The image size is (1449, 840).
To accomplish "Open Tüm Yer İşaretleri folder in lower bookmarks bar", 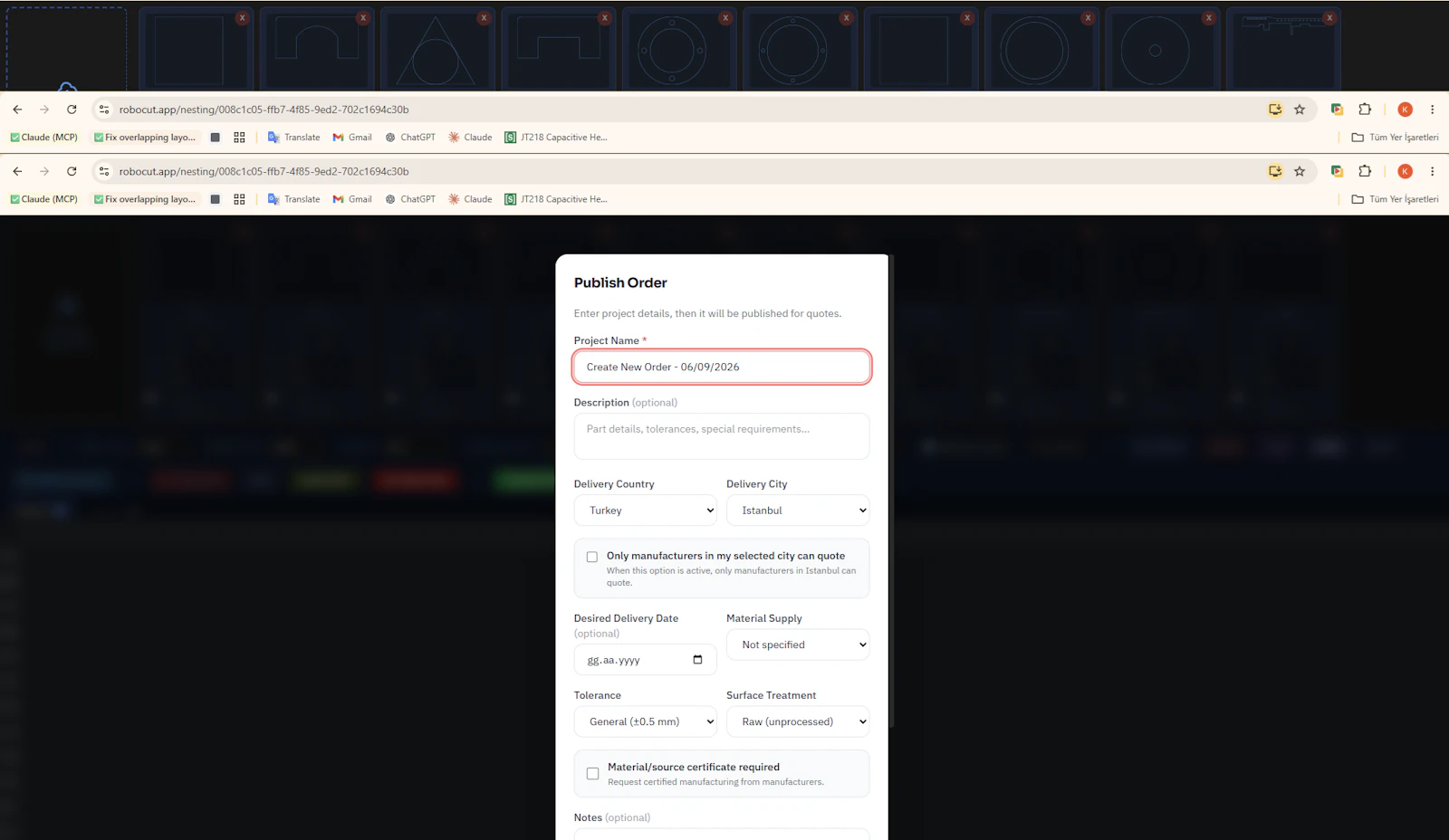I will [x=1395, y=199].
